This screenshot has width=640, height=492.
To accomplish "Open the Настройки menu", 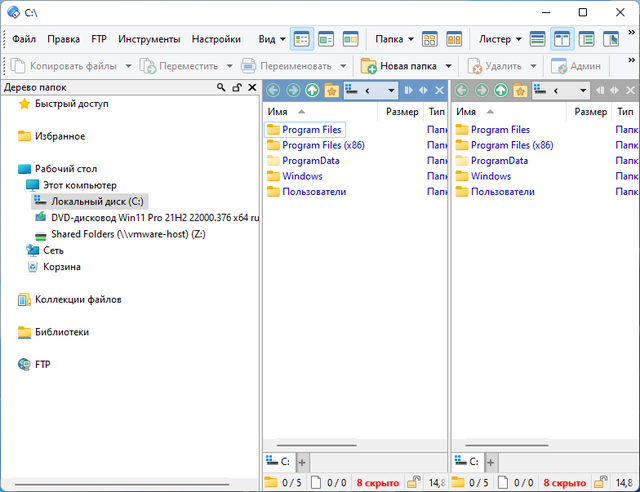I will point(216,39).
